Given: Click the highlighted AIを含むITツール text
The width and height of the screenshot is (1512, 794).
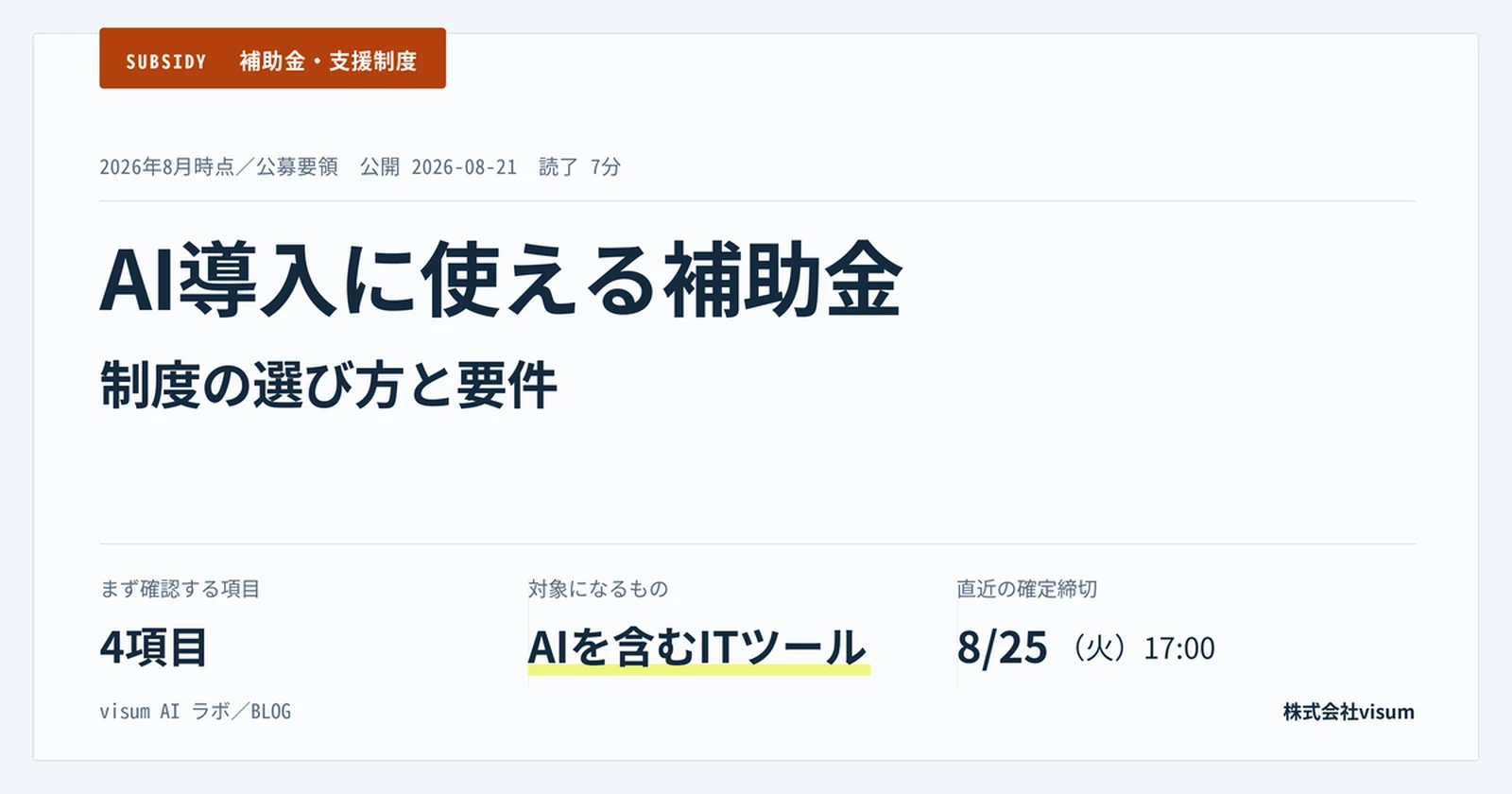Looking at the screenshot, I should (x=696, y=647).
